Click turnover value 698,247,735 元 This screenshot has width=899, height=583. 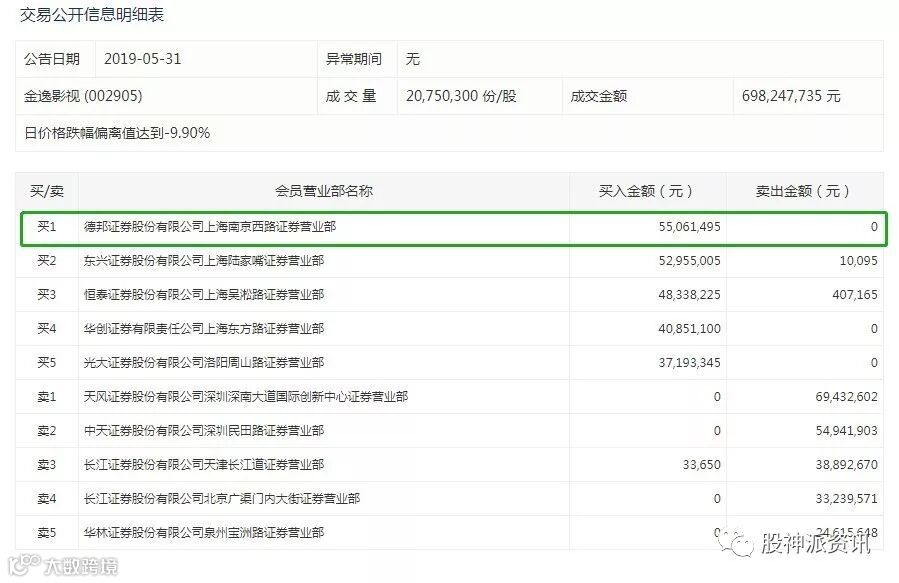point(791,96)
